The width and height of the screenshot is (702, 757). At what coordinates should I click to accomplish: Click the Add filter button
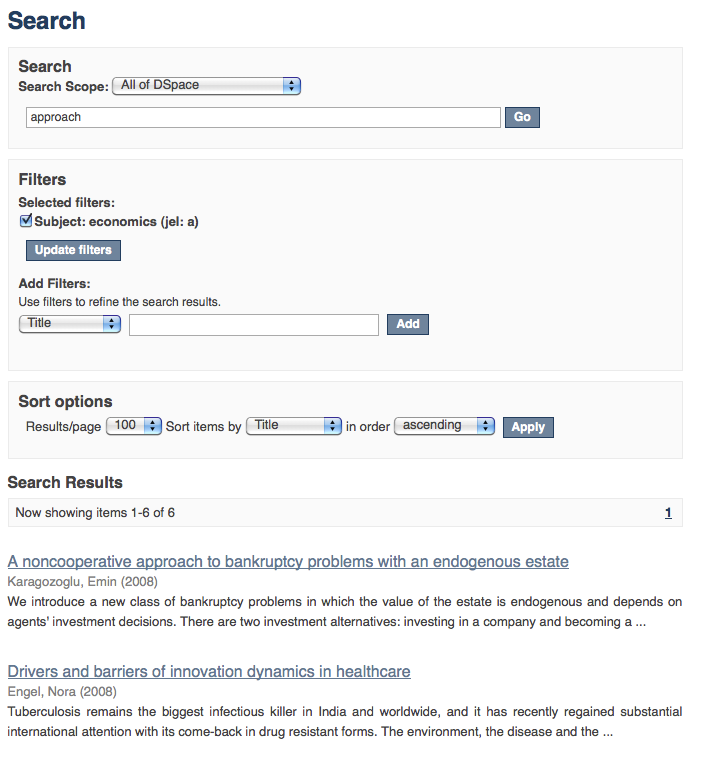408,324
